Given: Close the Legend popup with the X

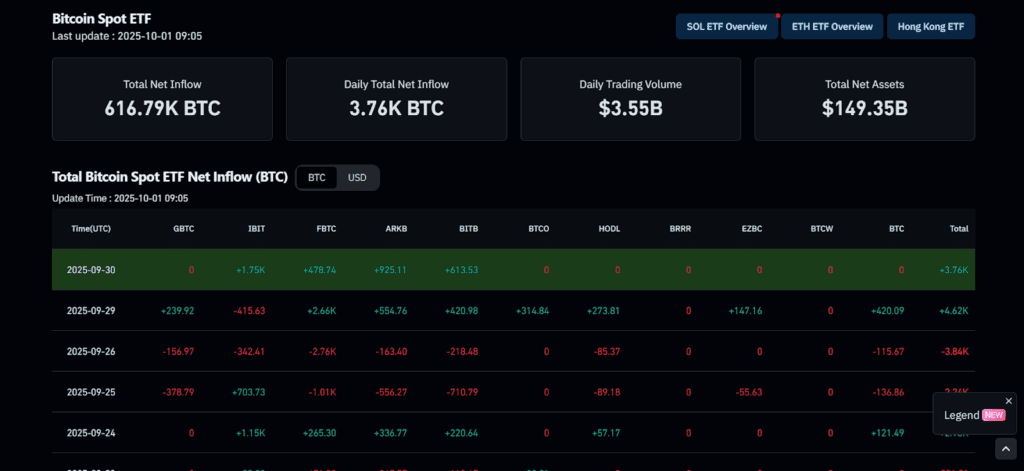Looking at the screenshot, I should [1008, 401].
